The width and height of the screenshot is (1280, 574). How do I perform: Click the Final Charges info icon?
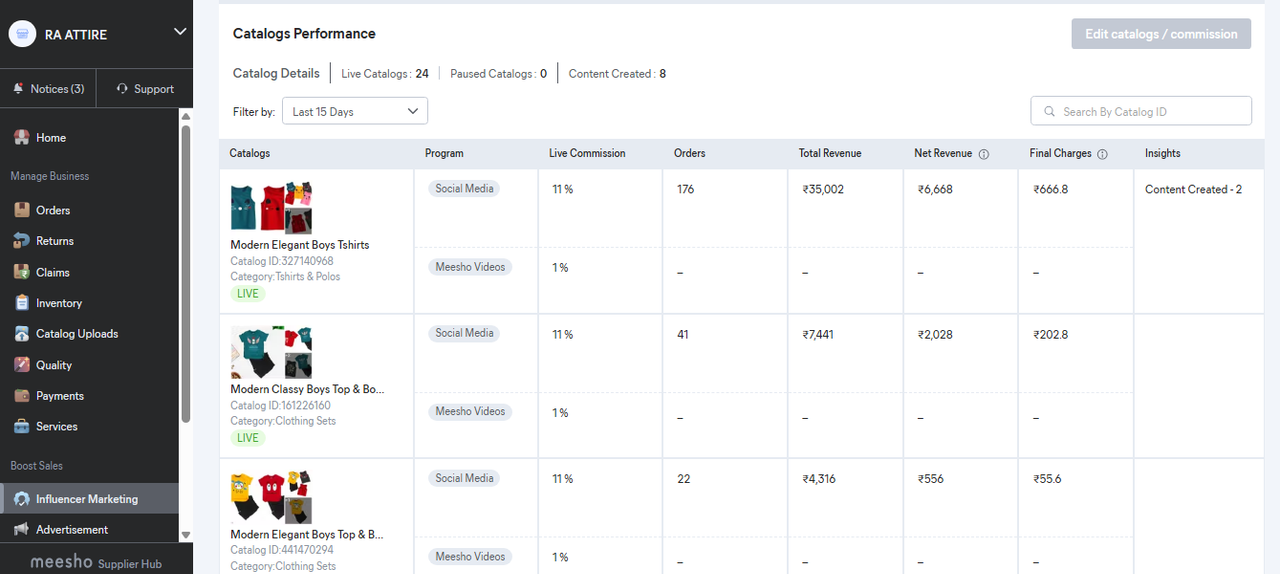click(1102, 154)
